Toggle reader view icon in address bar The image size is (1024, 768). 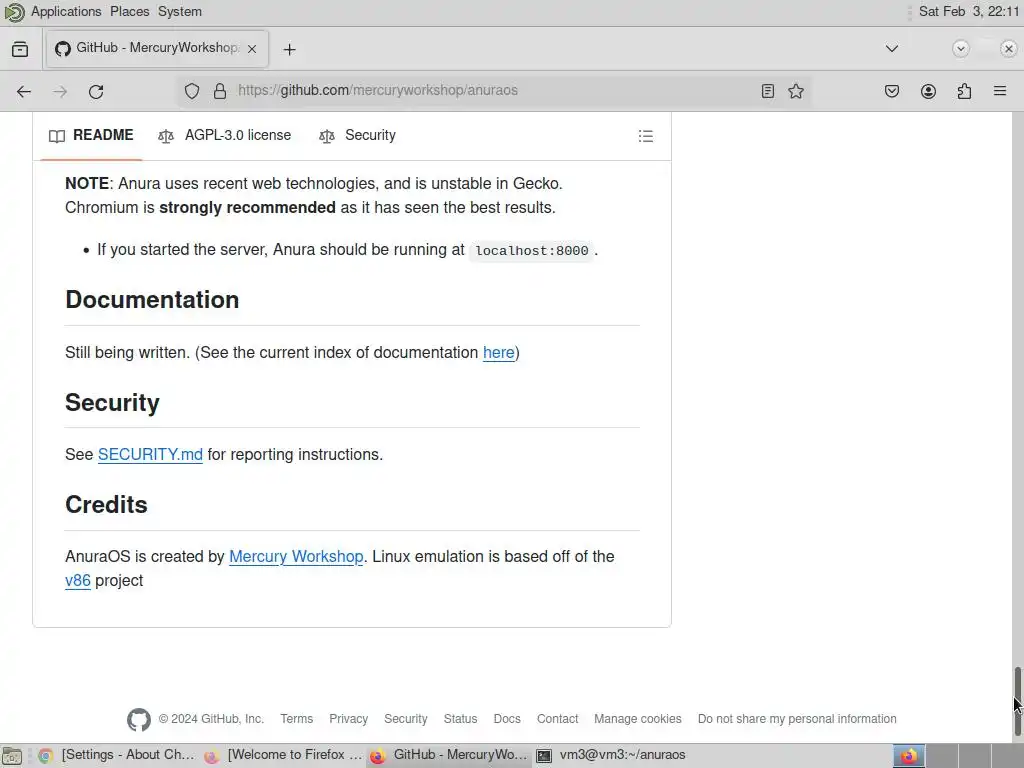point(768,91)
